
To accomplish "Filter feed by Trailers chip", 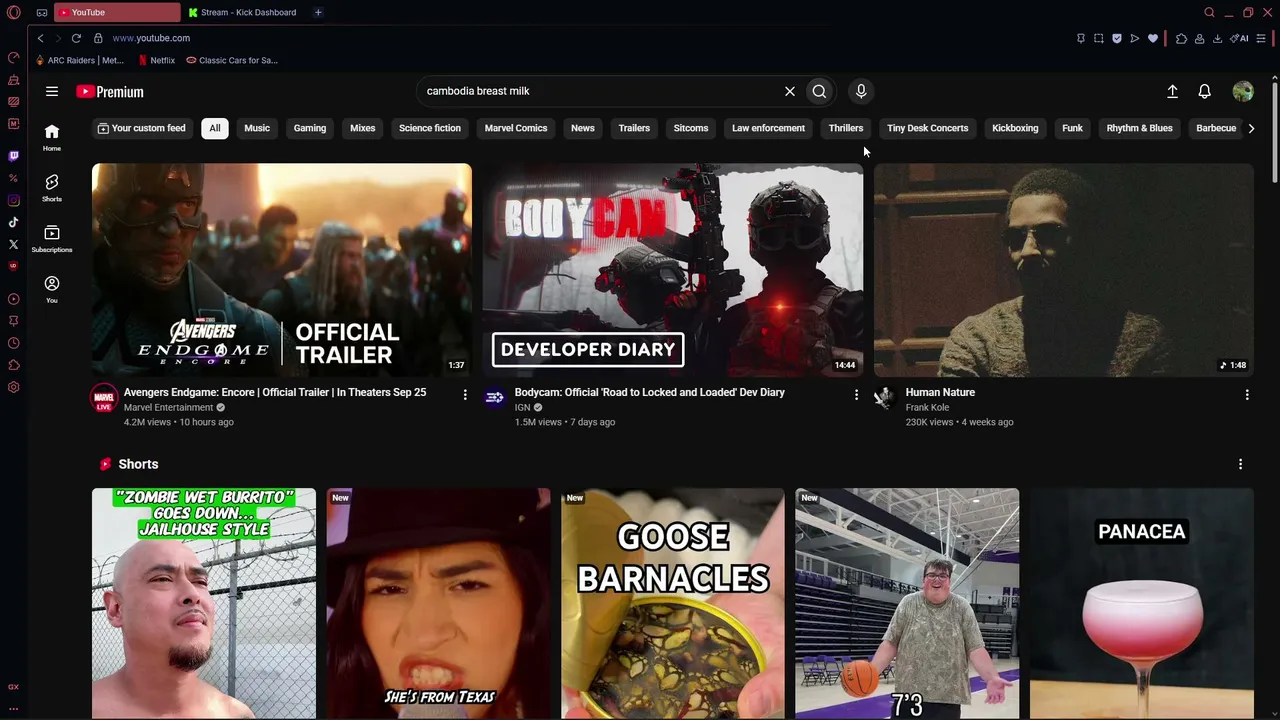I will (634, 128).
